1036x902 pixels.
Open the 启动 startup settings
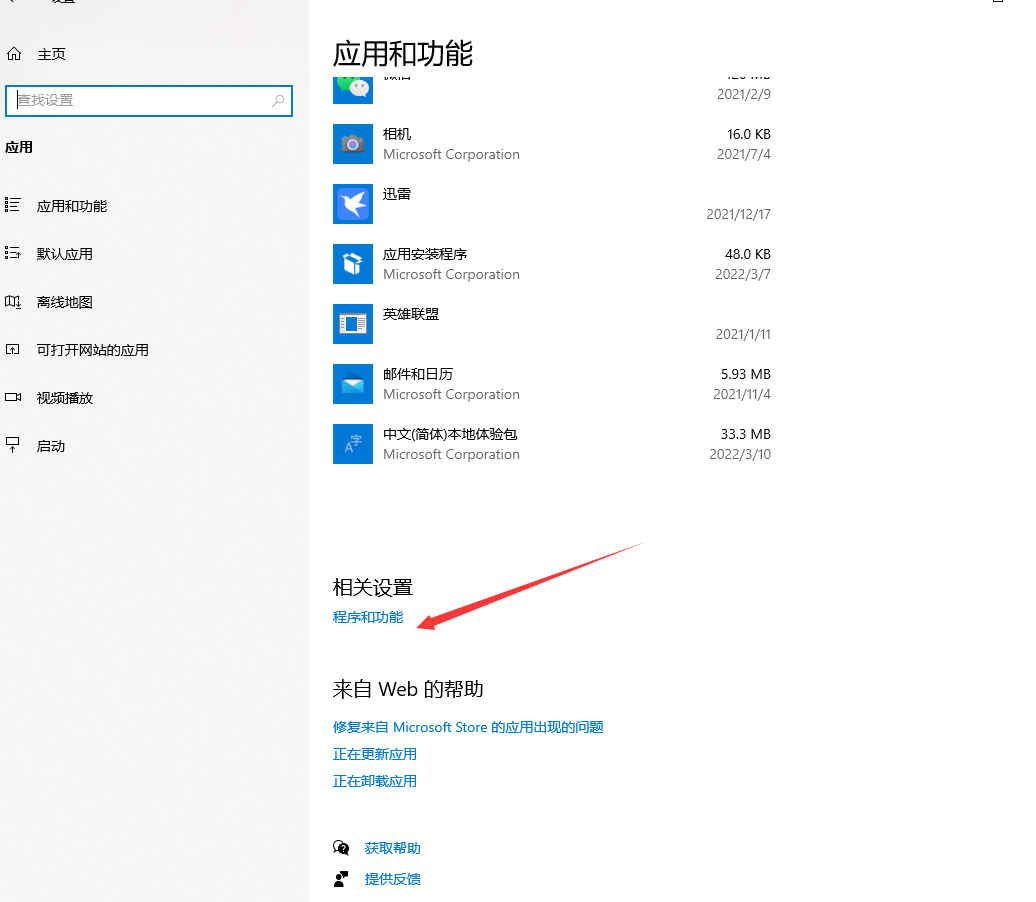[51, 447]
